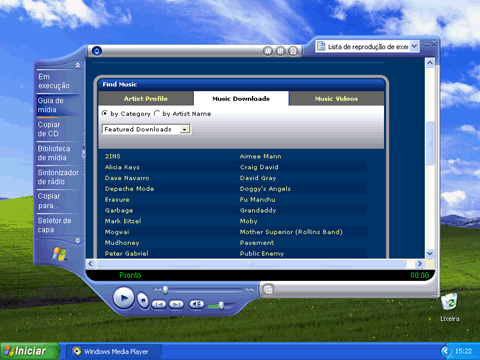Click Garbage in the list
Viewport: 480px width, 360px height.
(x=119, y=210)
